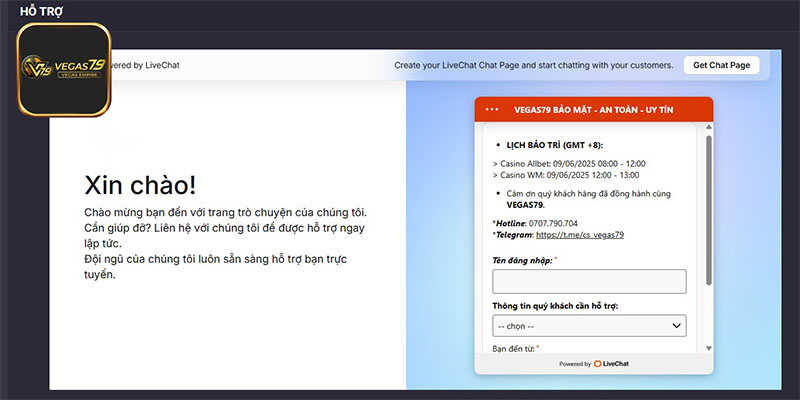Click the Hotline number 0707.790.704
800x400 pixels.
click(x=557, y=223)
